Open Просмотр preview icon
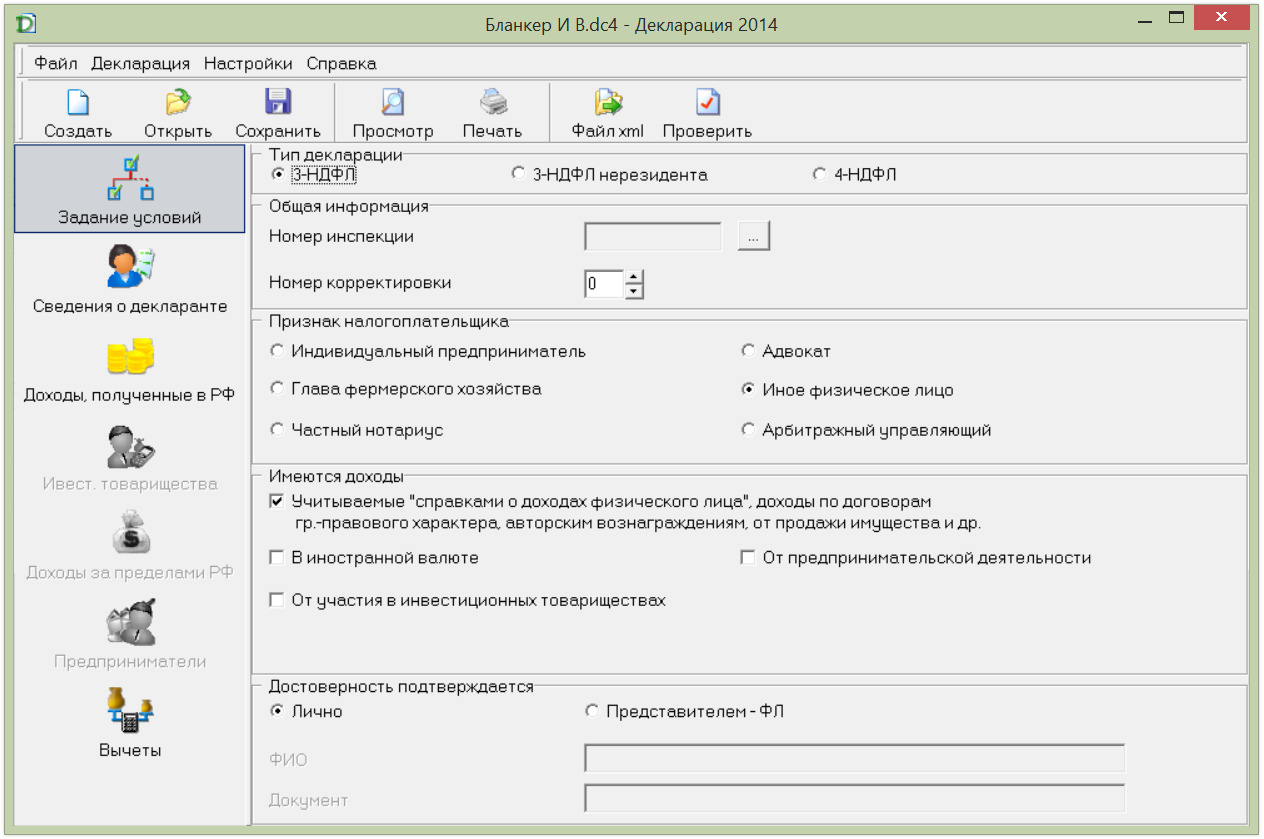This screenshot has width=1264, height=839. coord(392,103)
